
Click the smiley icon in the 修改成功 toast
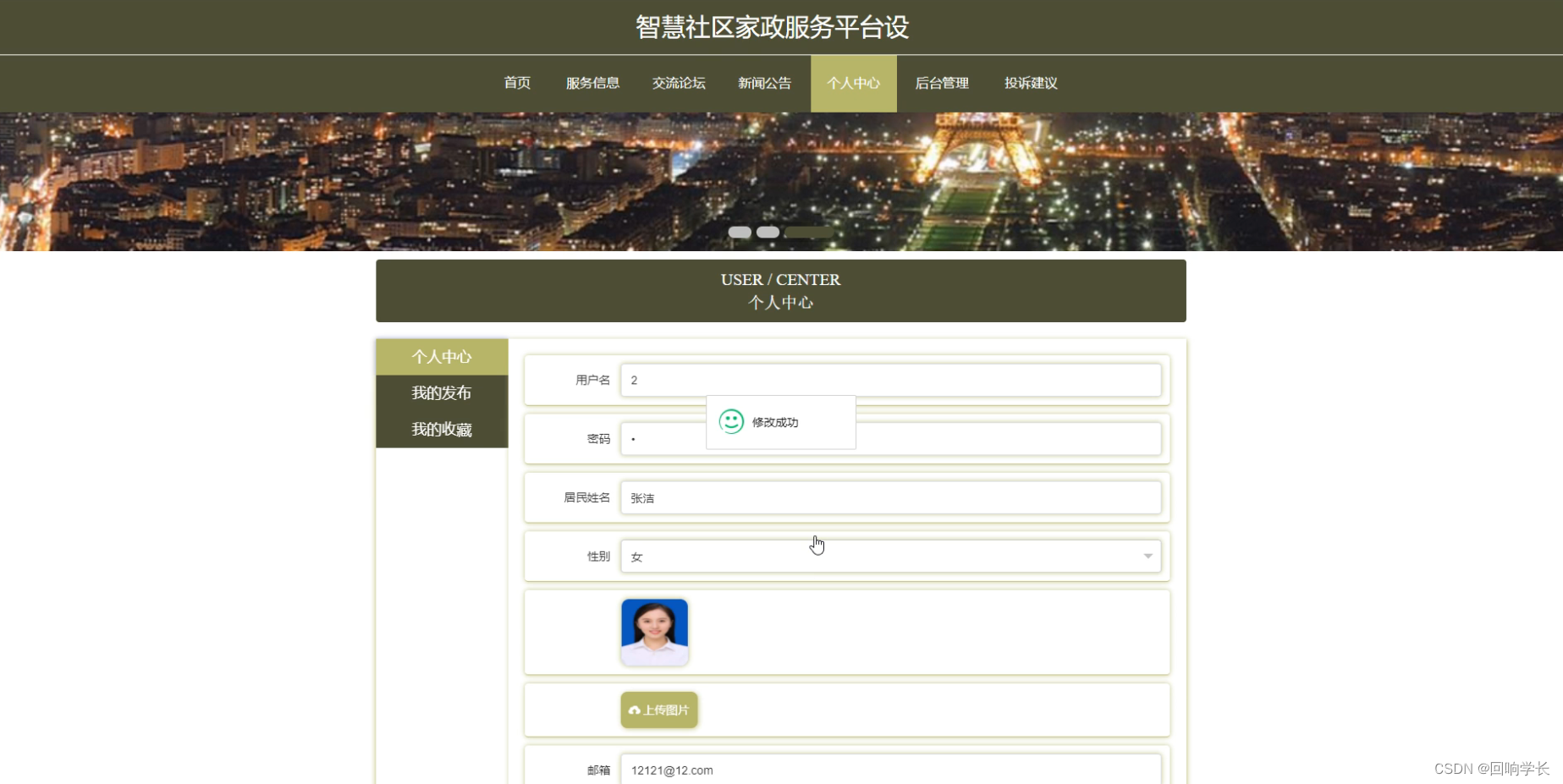tap(729, 421)
